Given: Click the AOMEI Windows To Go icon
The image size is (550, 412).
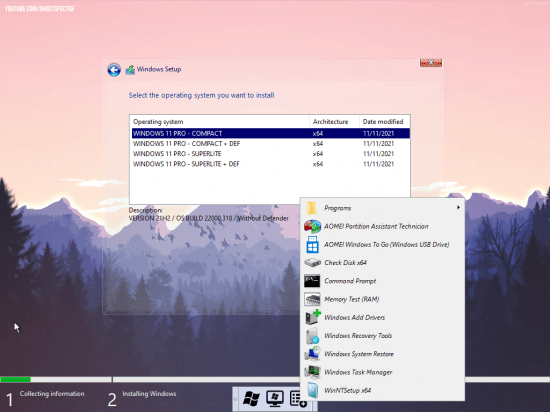Looking at the screenshot, I should (312, 245).
